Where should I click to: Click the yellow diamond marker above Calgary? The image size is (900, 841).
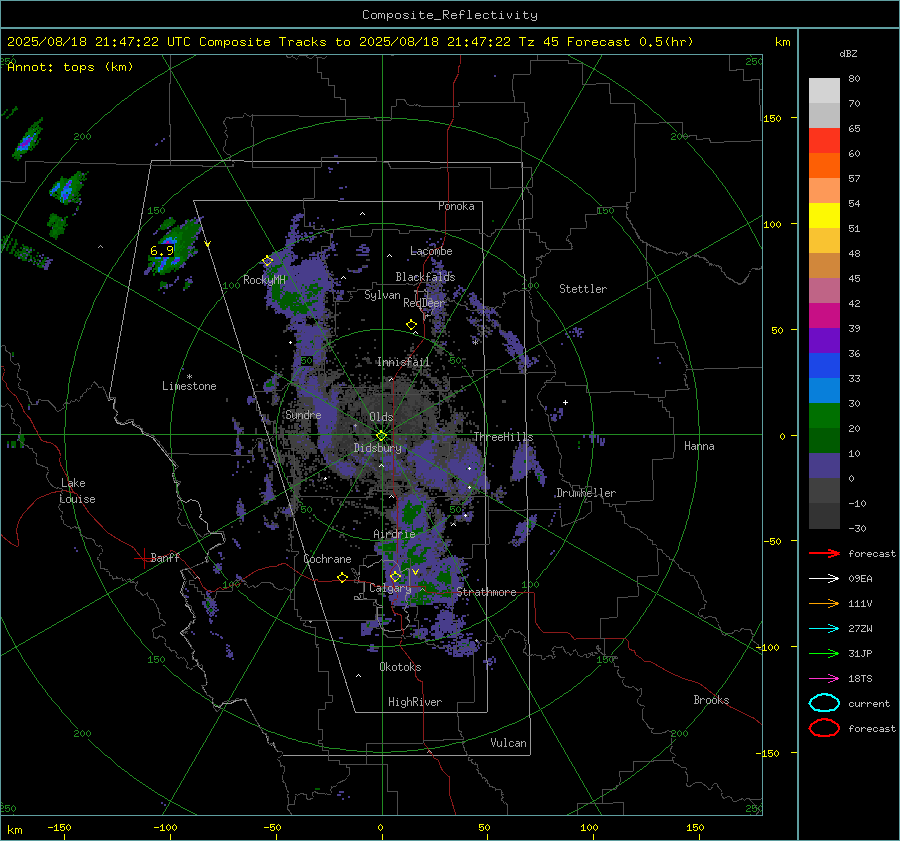click(395, 577)
